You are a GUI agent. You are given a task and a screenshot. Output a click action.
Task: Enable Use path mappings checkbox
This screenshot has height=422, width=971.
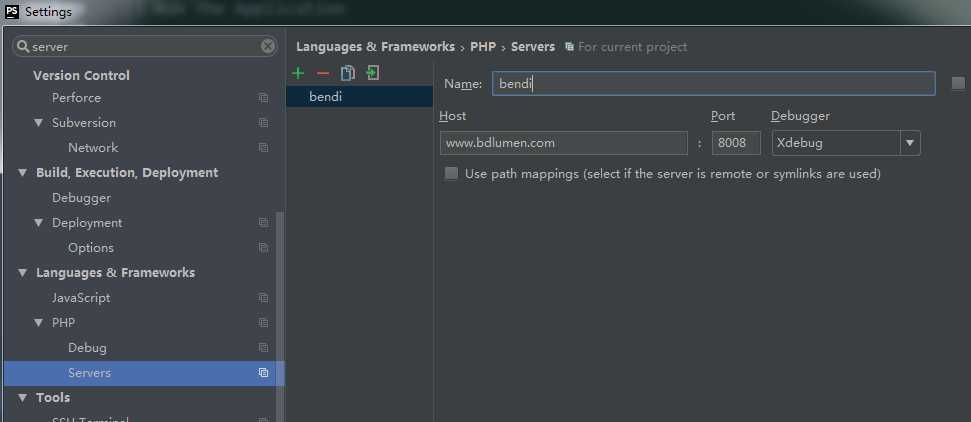coord(451,174)
